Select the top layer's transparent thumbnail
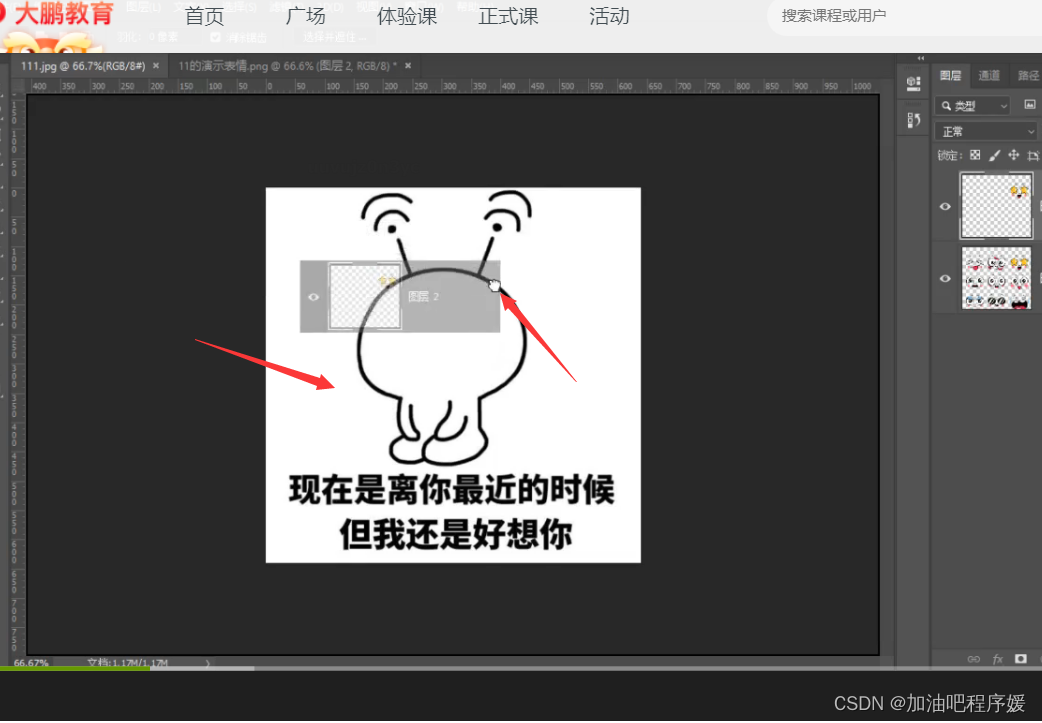 tap(995, 206)
